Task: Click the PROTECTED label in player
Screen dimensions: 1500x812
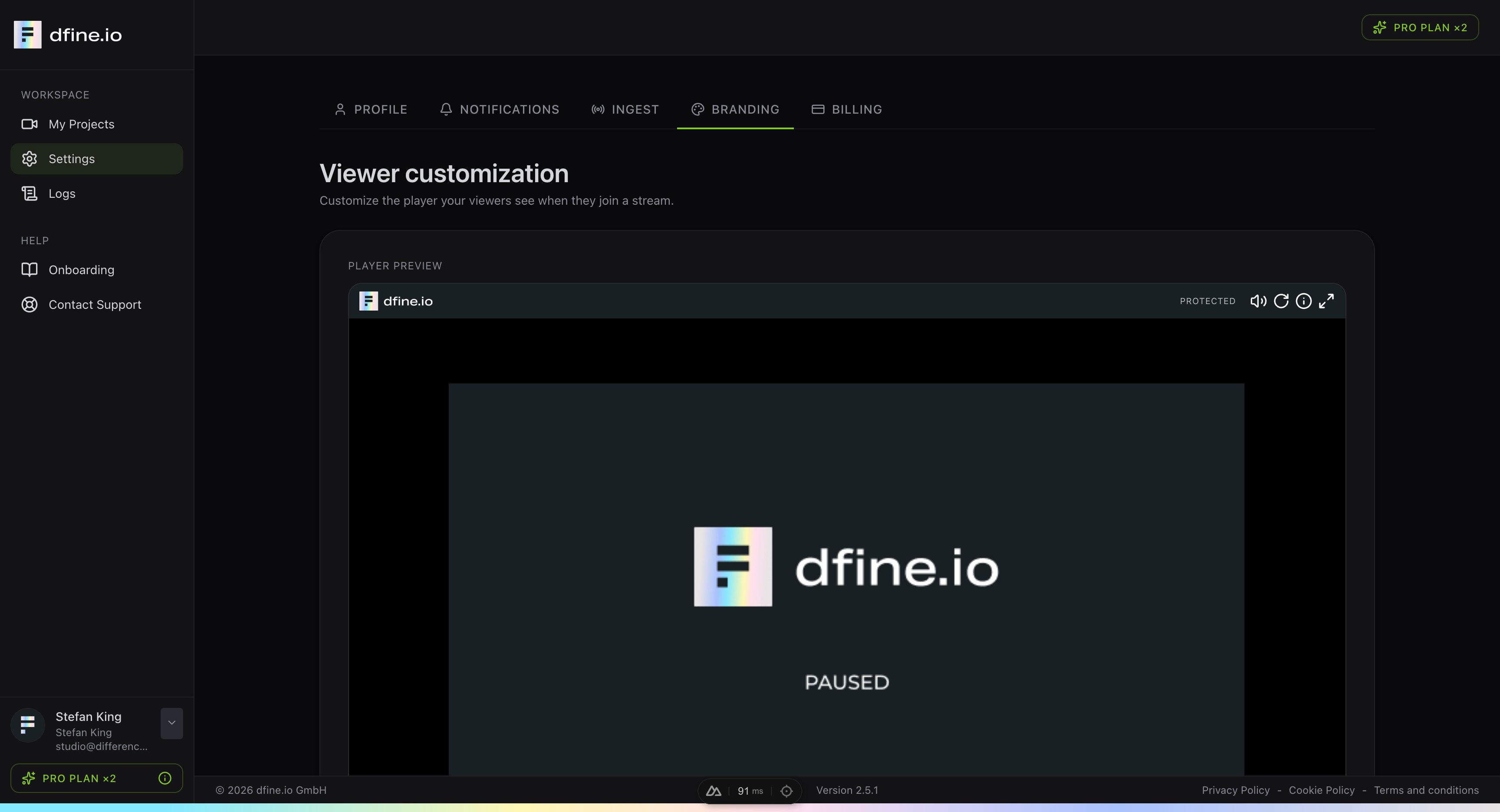Action: [x=1208, y=301]
